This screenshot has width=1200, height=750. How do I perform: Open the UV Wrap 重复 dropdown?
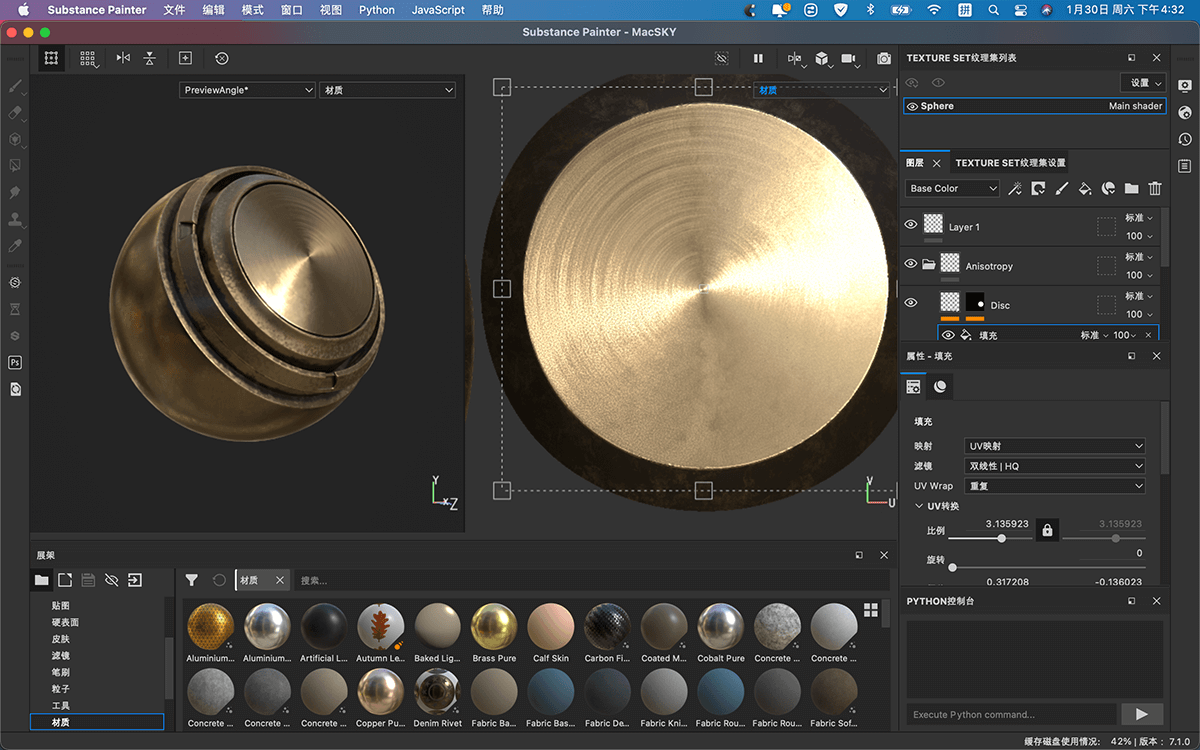[1055, 486]
